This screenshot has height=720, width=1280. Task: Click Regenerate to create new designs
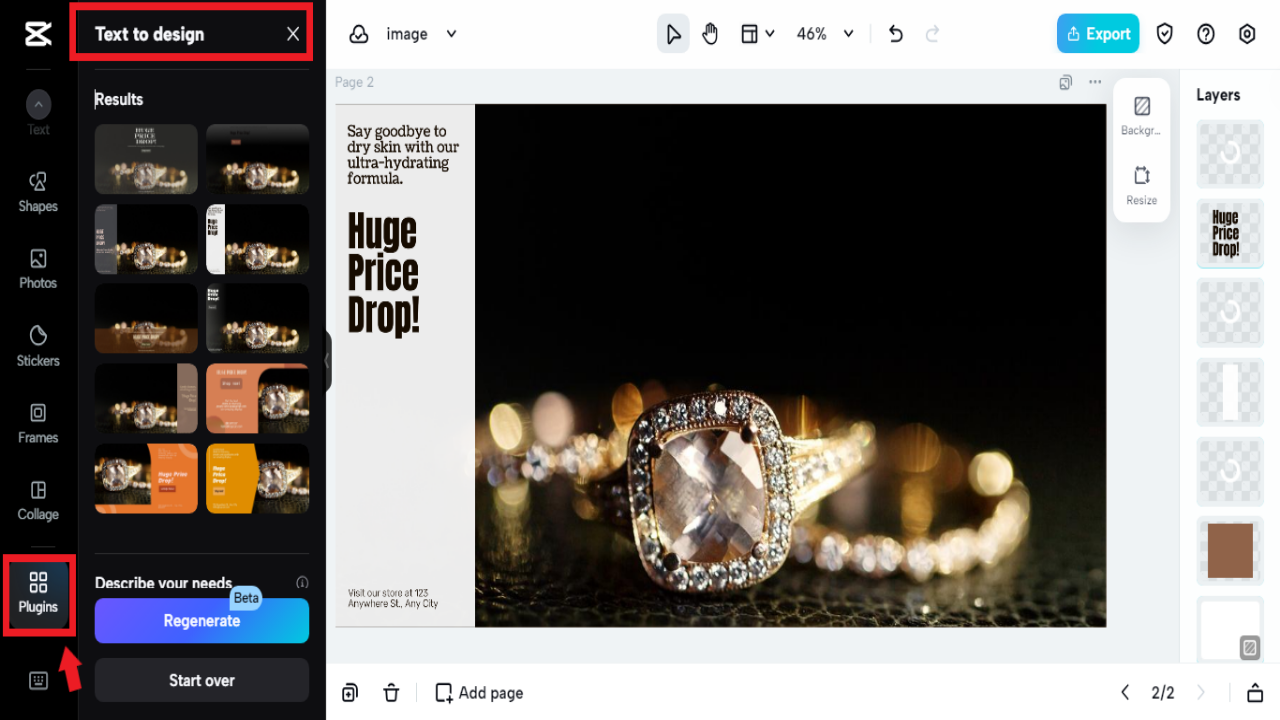pos(202,621)
